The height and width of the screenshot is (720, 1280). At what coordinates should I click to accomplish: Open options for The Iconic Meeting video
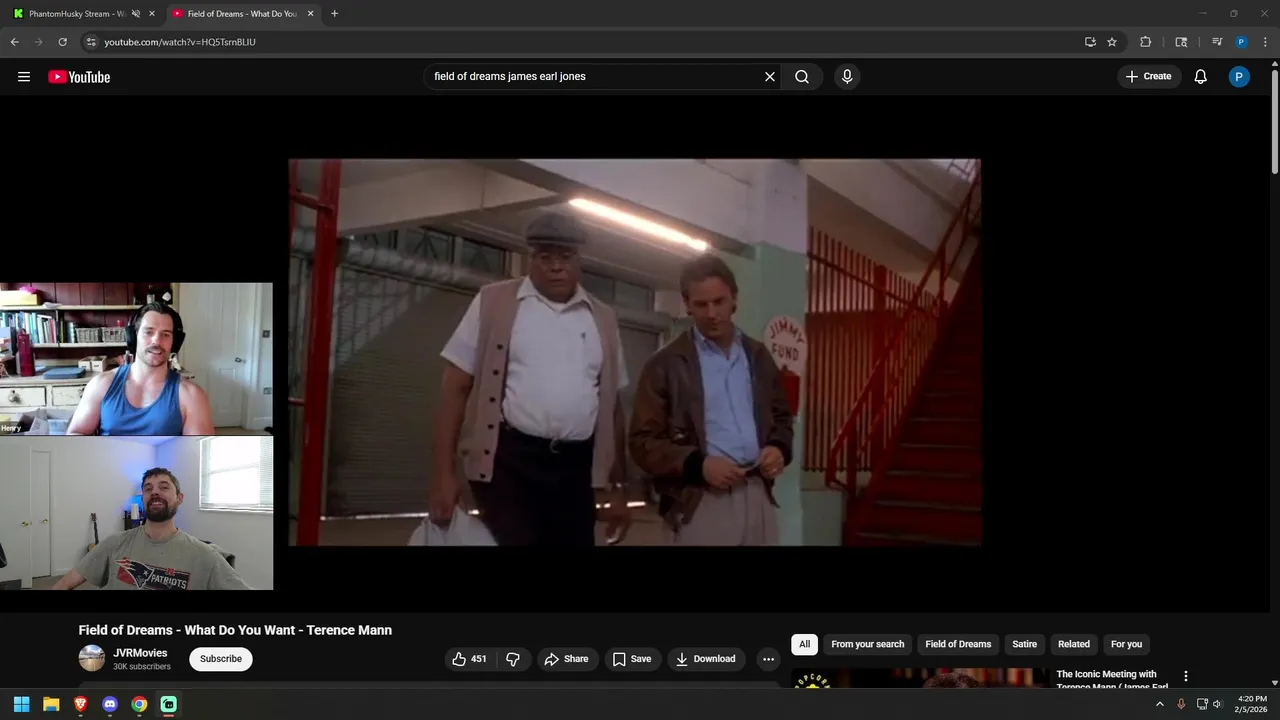[1186, 676]
